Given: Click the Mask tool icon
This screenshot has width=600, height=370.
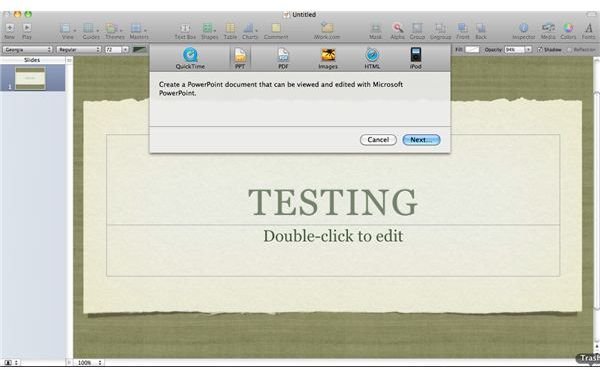Looking at the screenshot, I should [375, 31].
